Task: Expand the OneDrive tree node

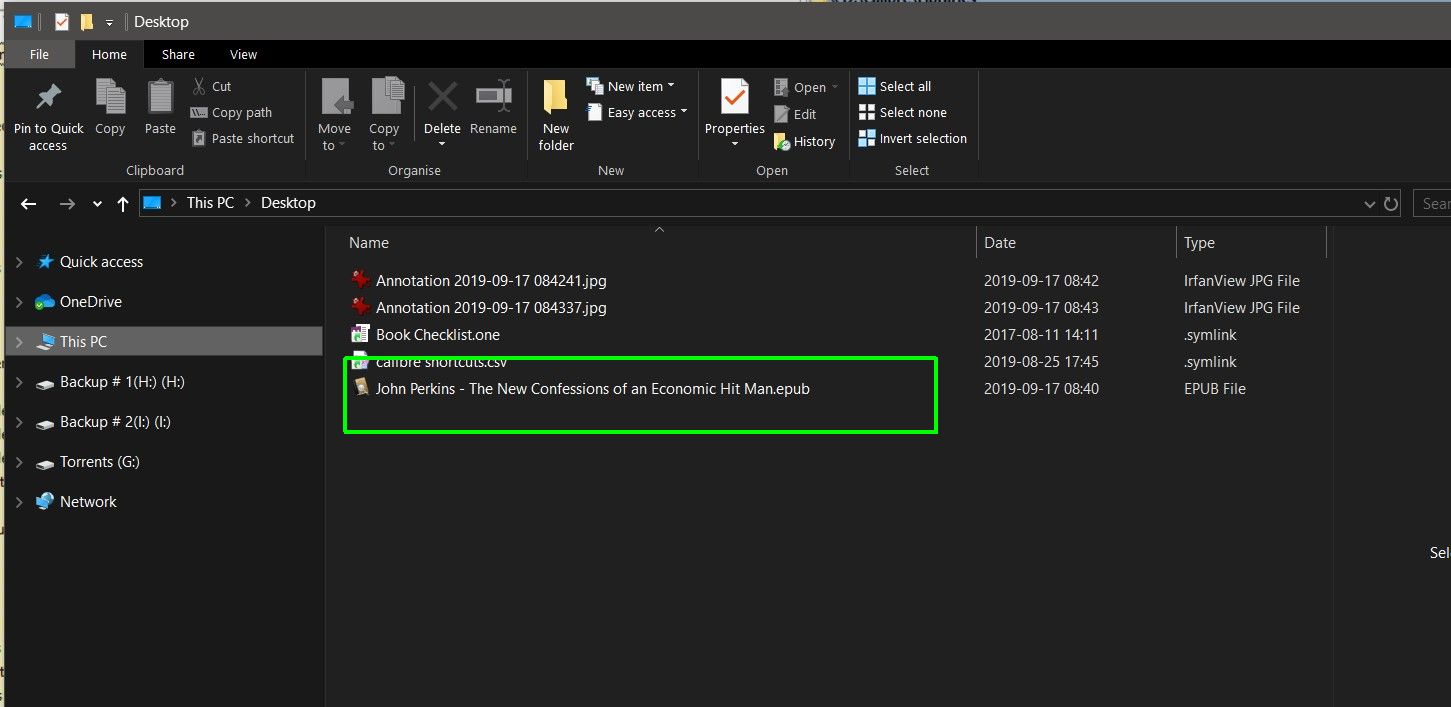Action: pos(19,302)
